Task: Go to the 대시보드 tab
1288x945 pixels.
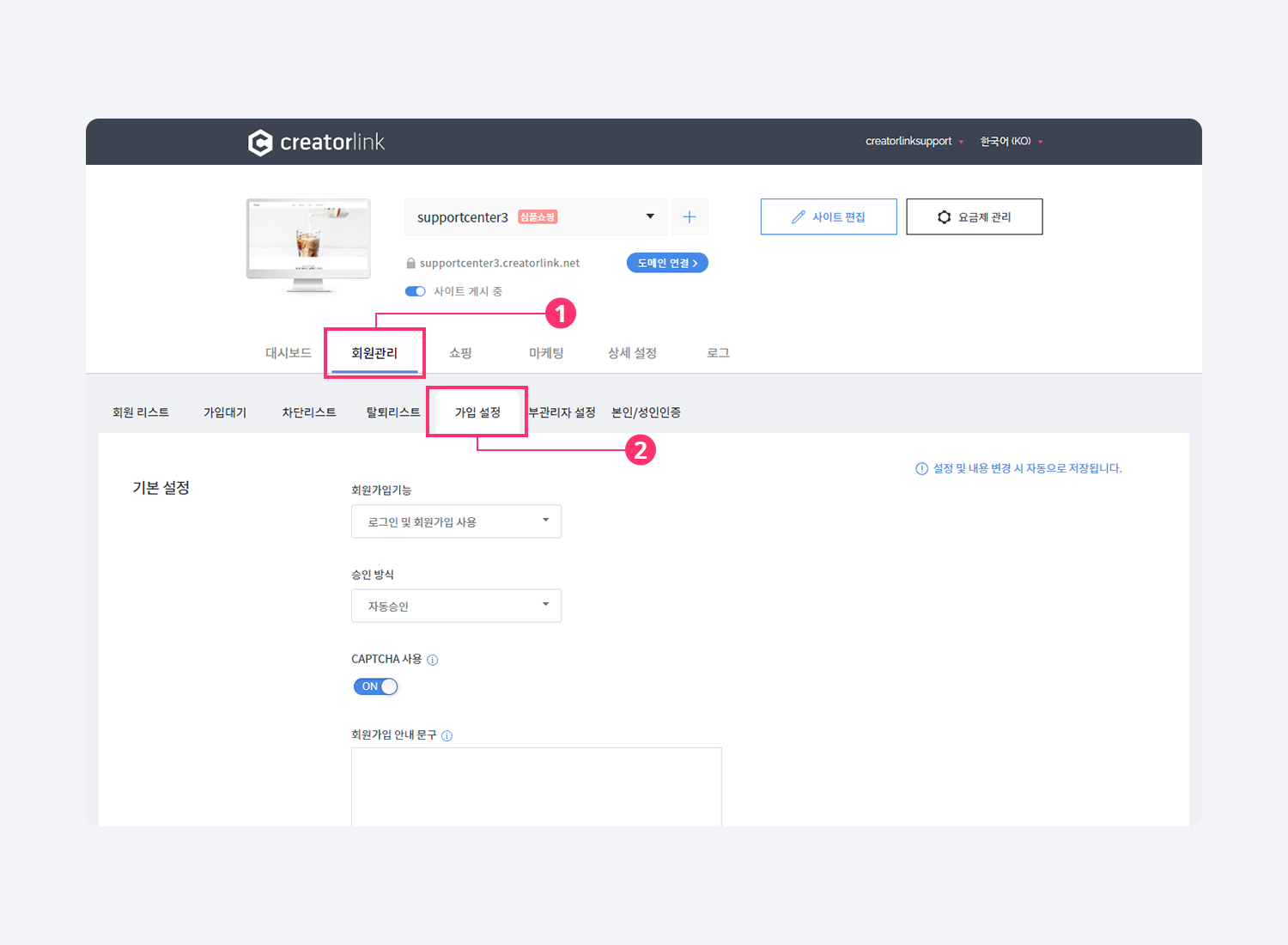Action: pyautogui.click(x=289, y=353)
